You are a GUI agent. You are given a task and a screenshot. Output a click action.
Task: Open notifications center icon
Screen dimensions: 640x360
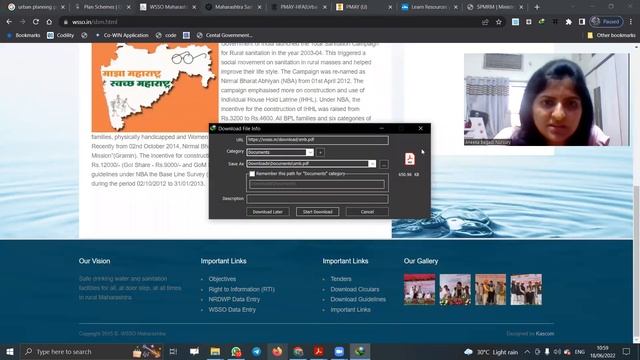[x=627, y=351]
